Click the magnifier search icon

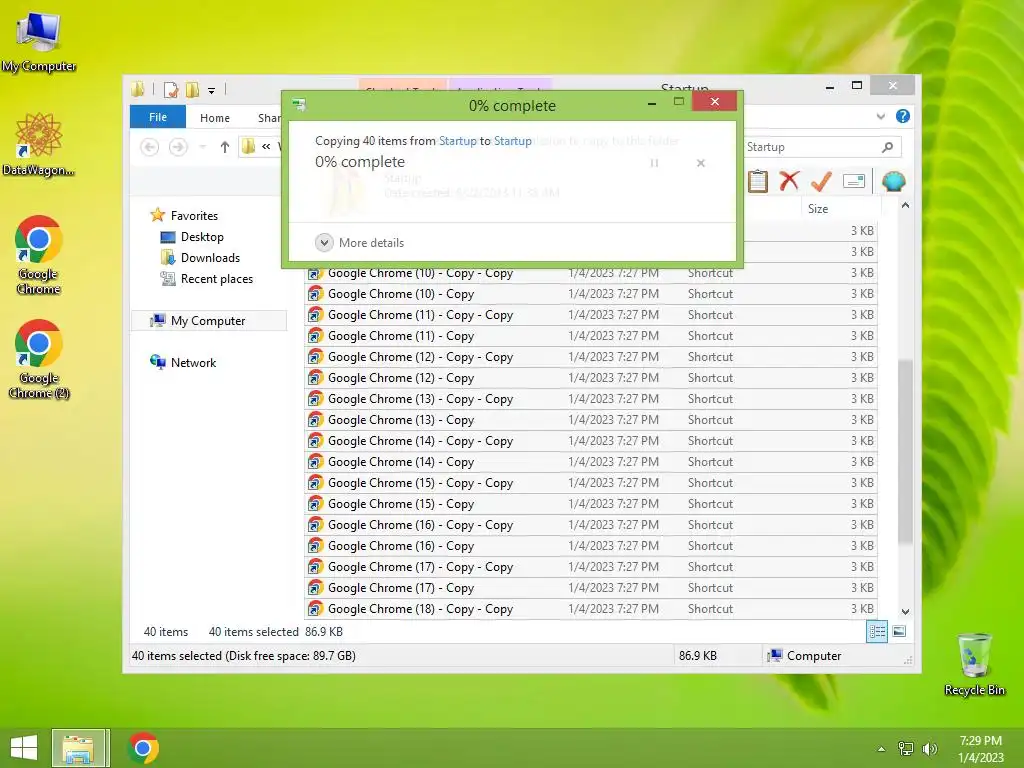click(888, 147)
